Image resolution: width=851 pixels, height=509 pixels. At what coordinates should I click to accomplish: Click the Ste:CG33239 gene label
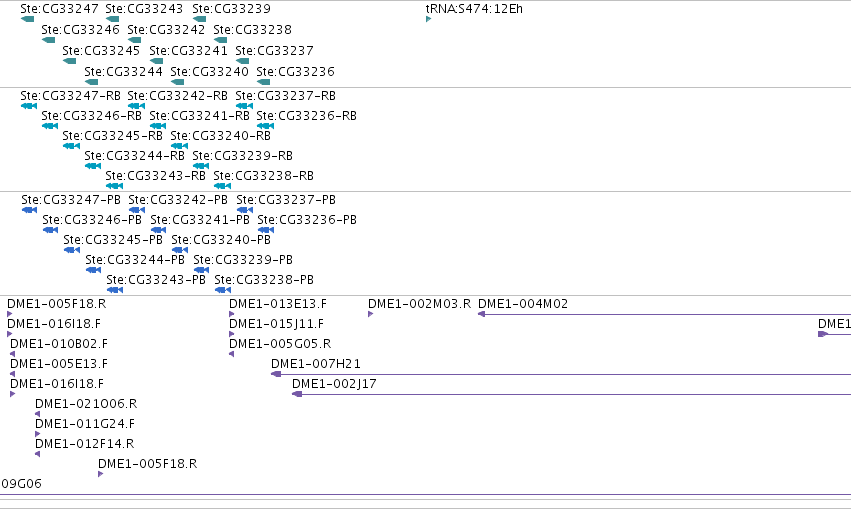point(231,9)
